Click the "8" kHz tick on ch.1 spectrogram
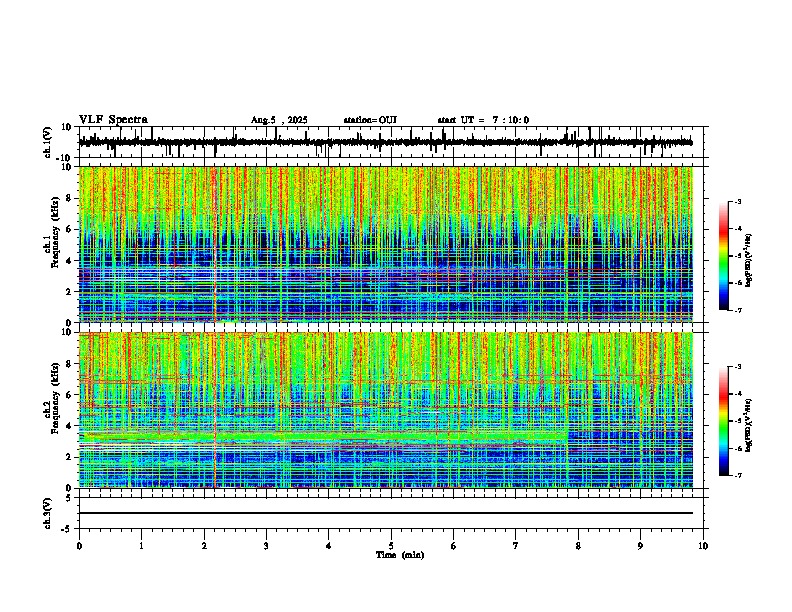The width and height of the screenshot is (792, 612). coord(70,198)
